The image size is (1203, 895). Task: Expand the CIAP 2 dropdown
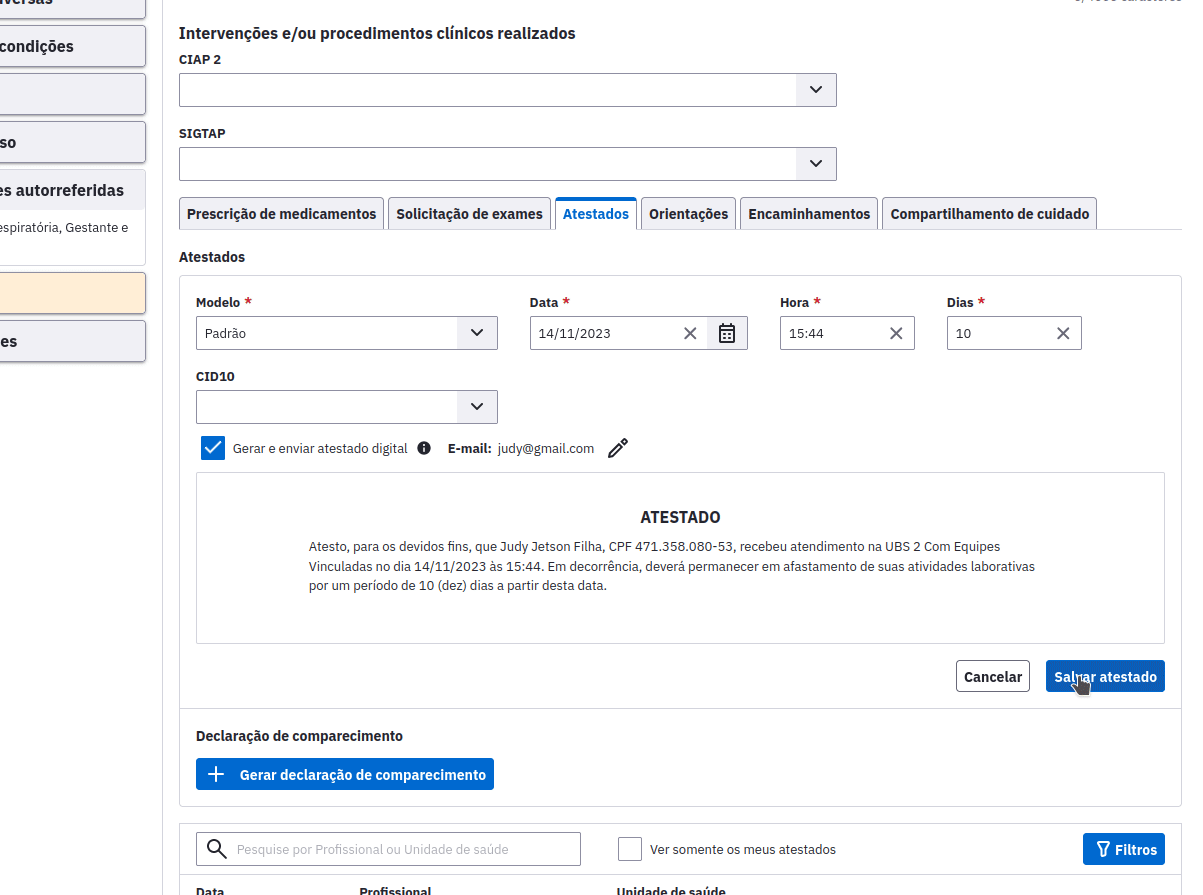pos(816,90)
